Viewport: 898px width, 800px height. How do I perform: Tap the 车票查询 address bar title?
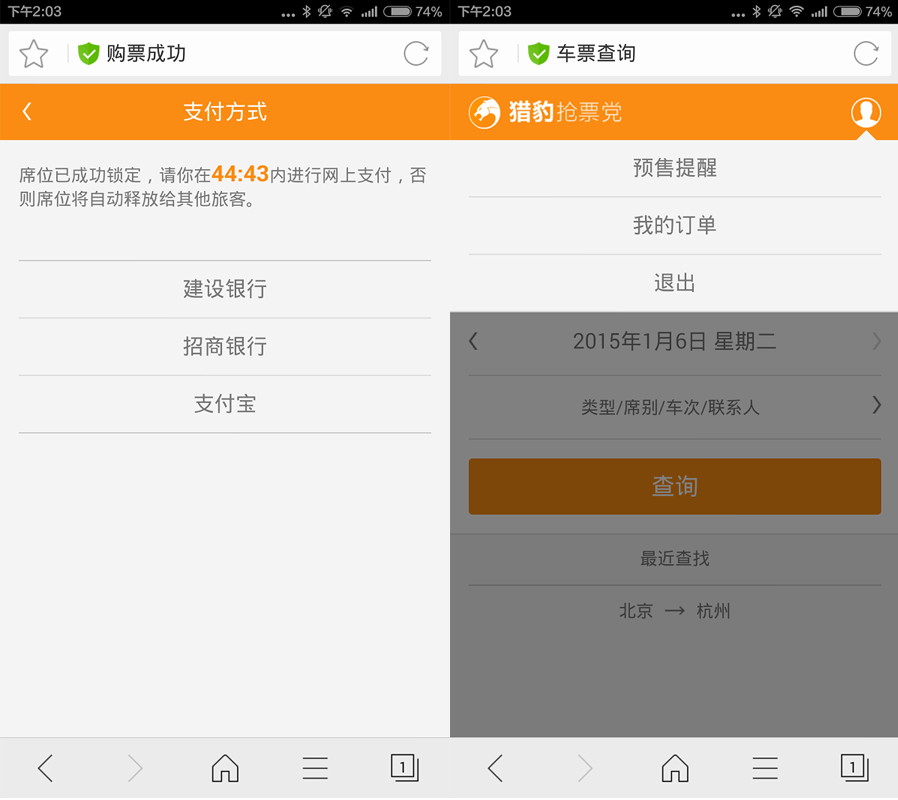click(596, 54)
